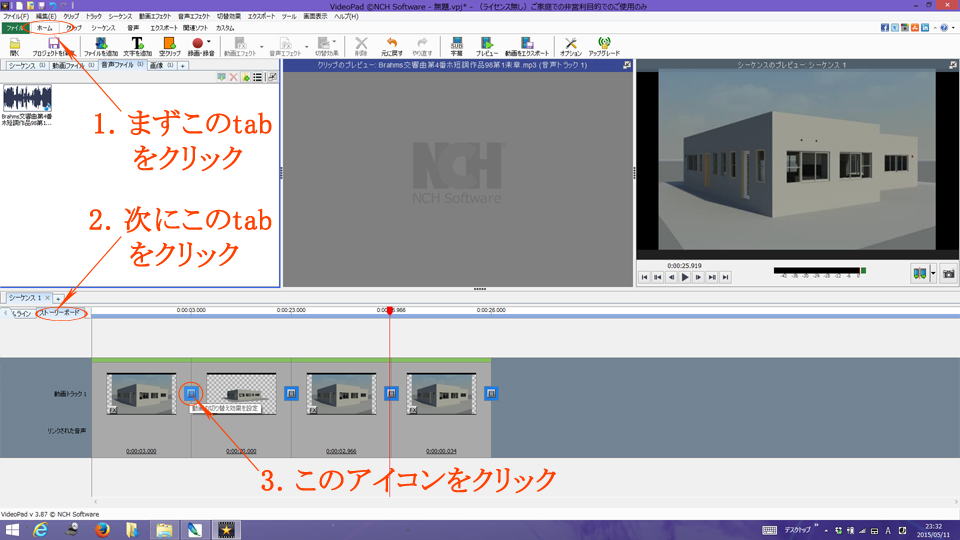Screen dimensions: 960x540
Task: Open Internet Explorer from taskbar
Action: [40, 530]
